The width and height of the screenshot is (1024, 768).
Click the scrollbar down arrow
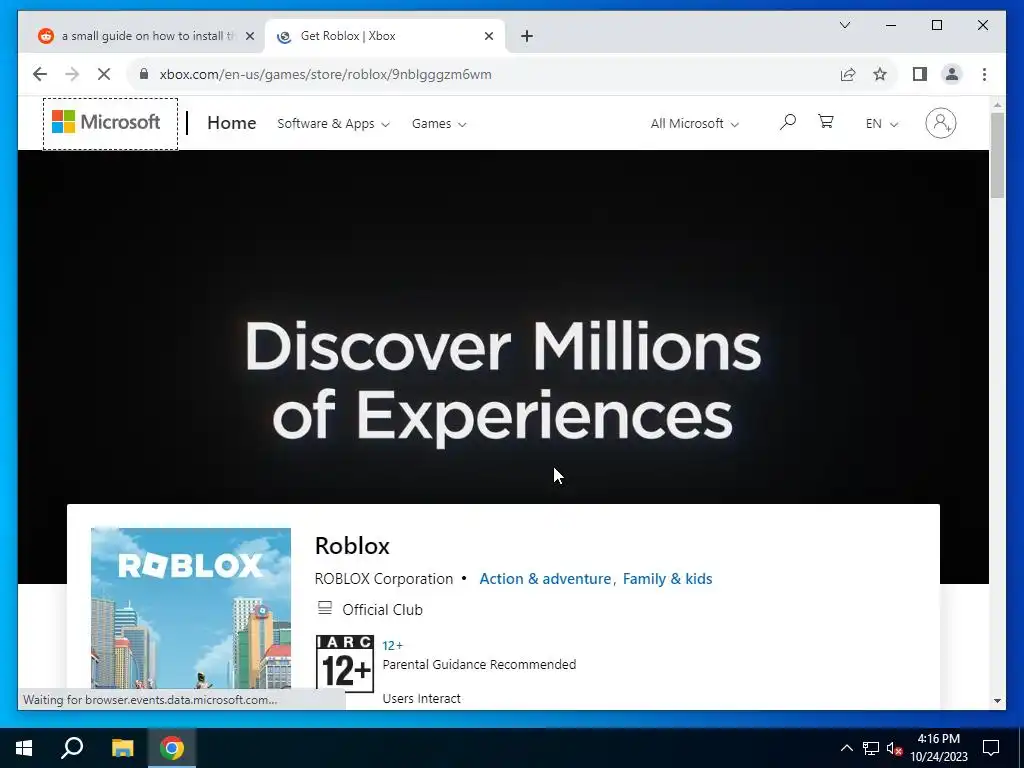tap(997, 701)
